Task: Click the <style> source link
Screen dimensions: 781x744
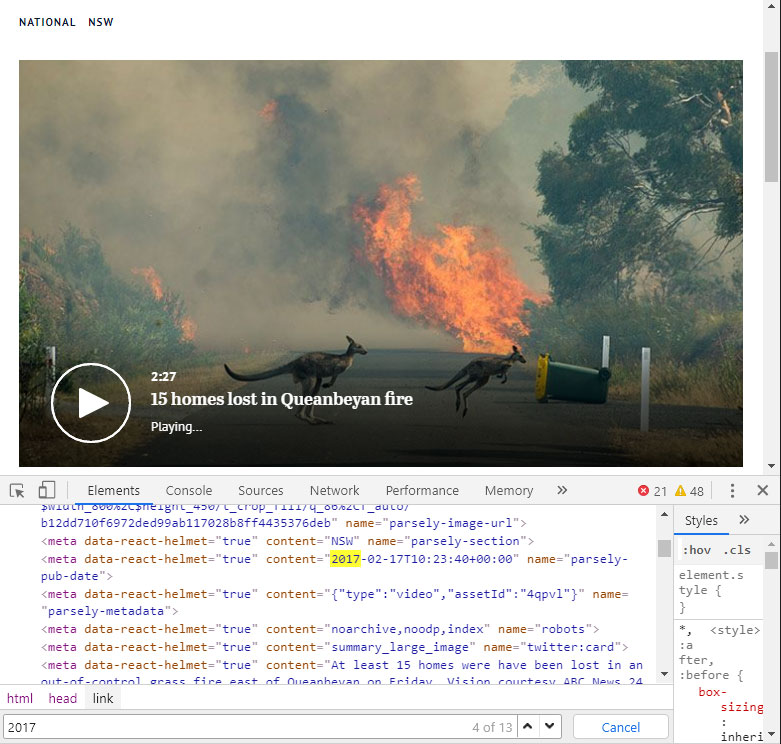Action: point(735,630)
